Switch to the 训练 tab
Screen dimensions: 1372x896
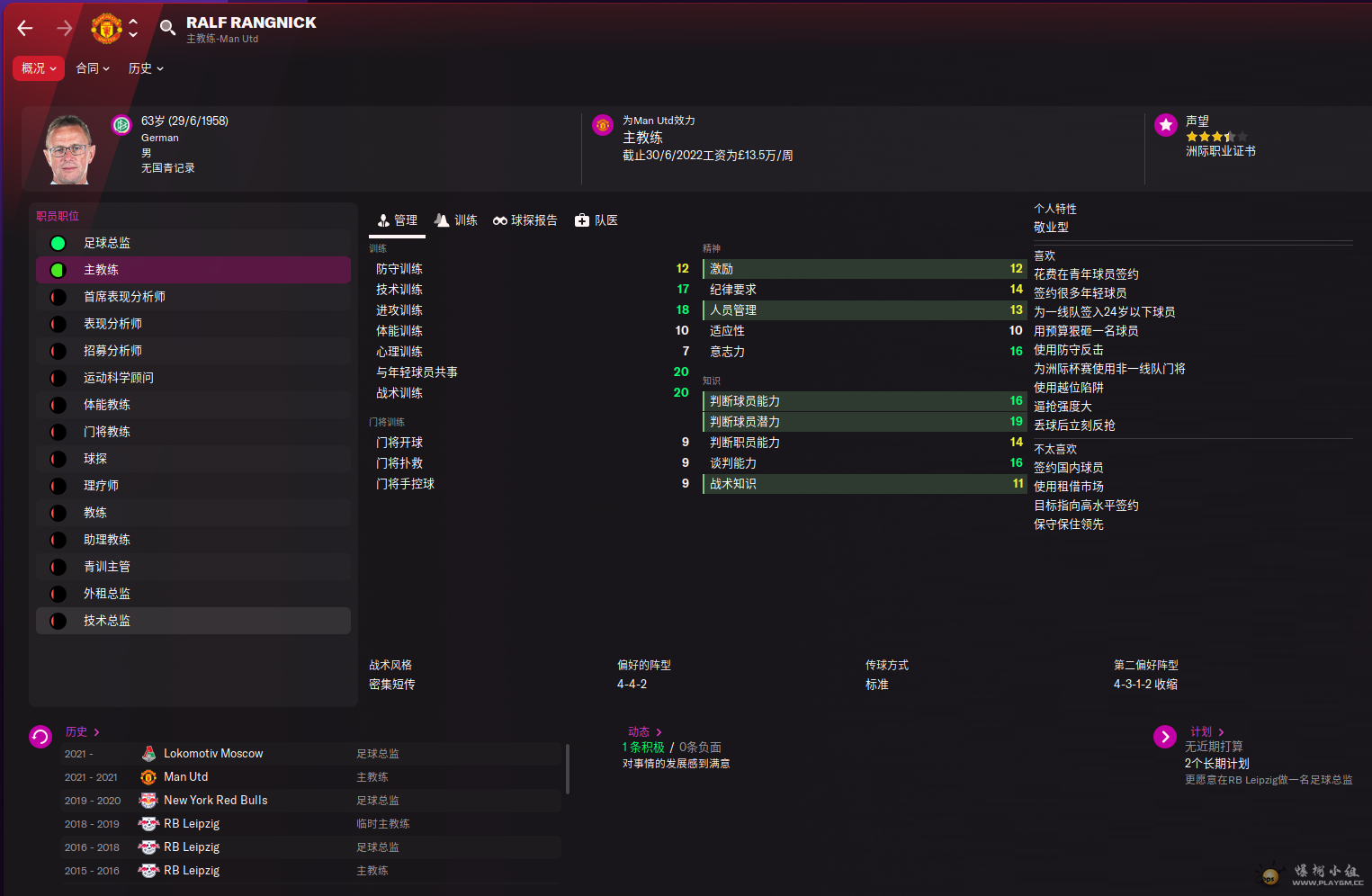point(456,220)
